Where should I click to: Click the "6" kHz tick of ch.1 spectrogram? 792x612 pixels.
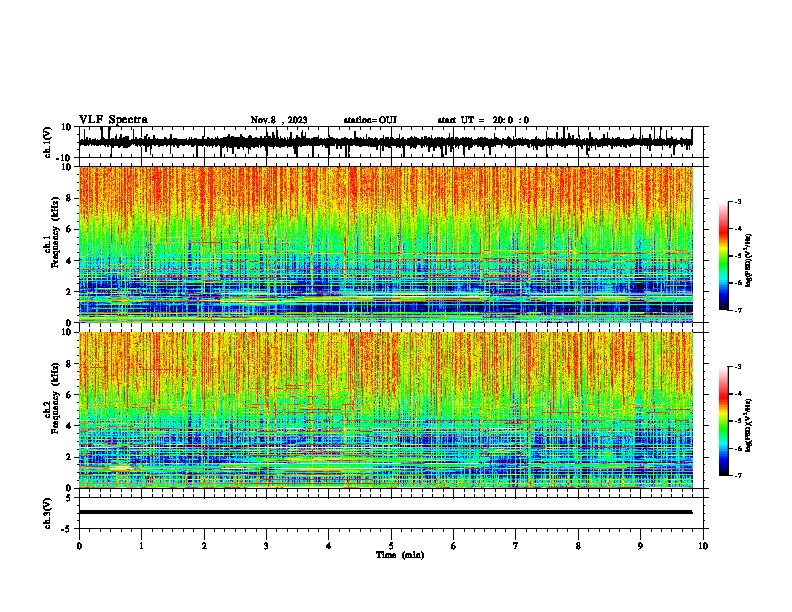70,229
